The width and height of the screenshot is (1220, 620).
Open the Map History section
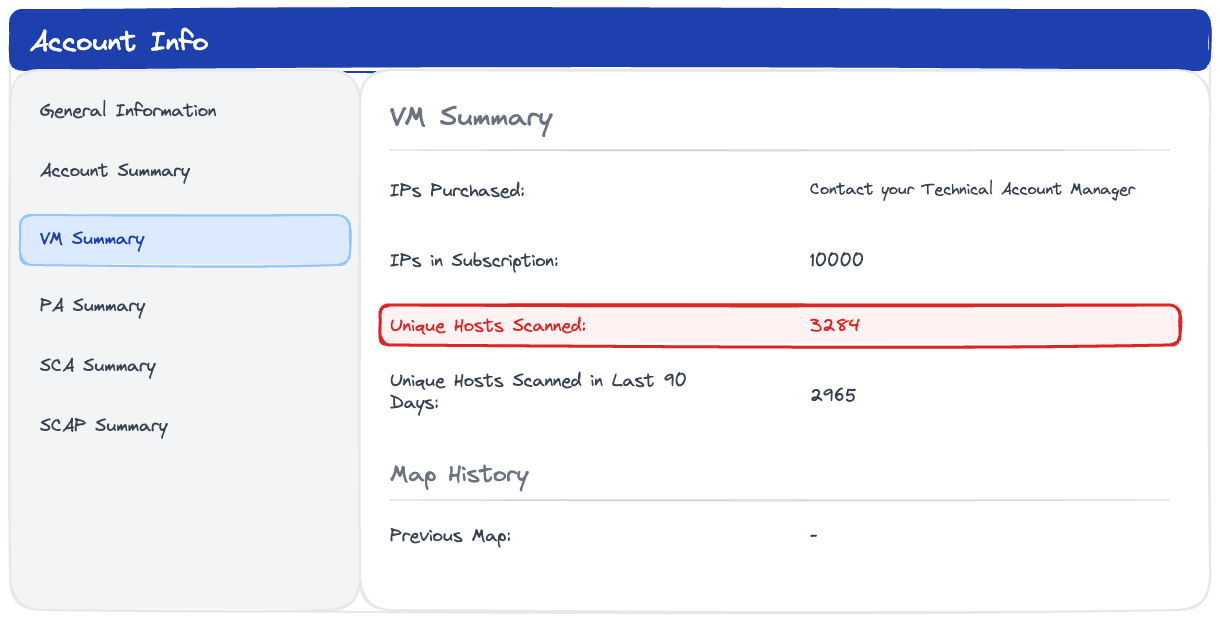[459, 474]
